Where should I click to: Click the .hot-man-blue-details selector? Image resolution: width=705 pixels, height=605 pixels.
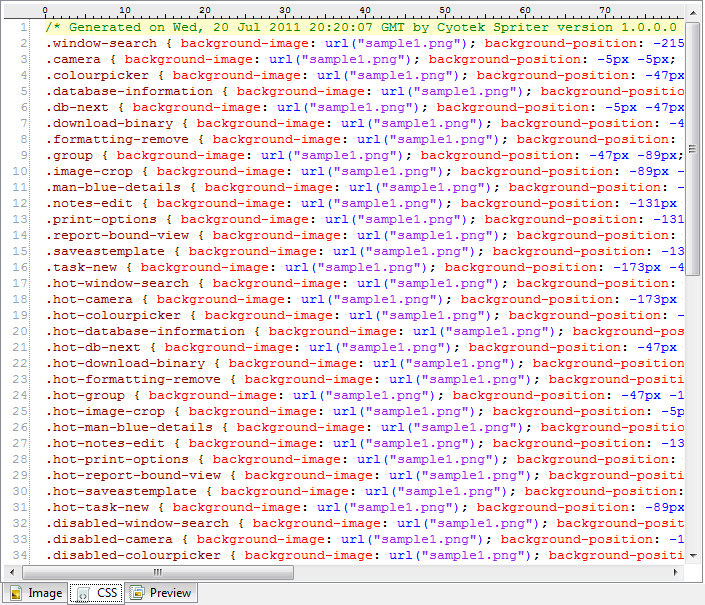tap(129, 427)
